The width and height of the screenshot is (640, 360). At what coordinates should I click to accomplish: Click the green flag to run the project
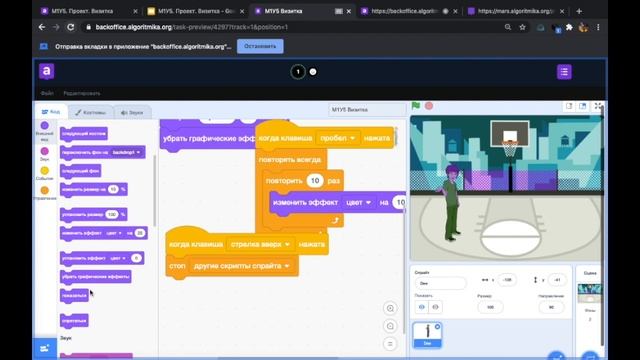[416, 106]
